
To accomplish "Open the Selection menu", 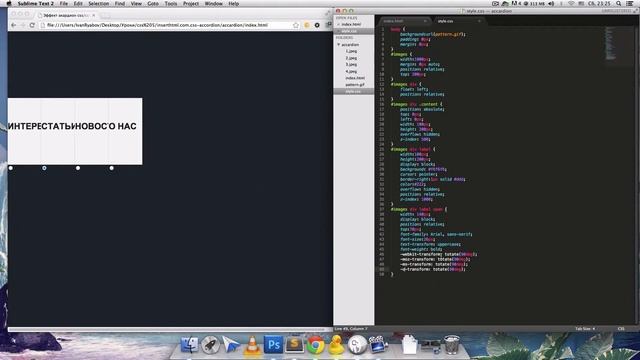I will pyautogui.click(x=99, y=3).
